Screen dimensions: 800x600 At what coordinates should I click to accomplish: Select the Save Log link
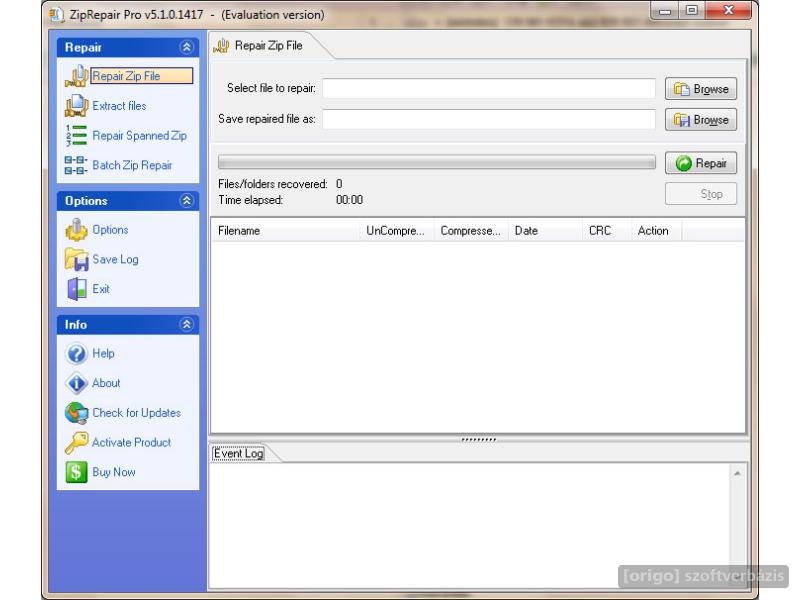point(115,259)
